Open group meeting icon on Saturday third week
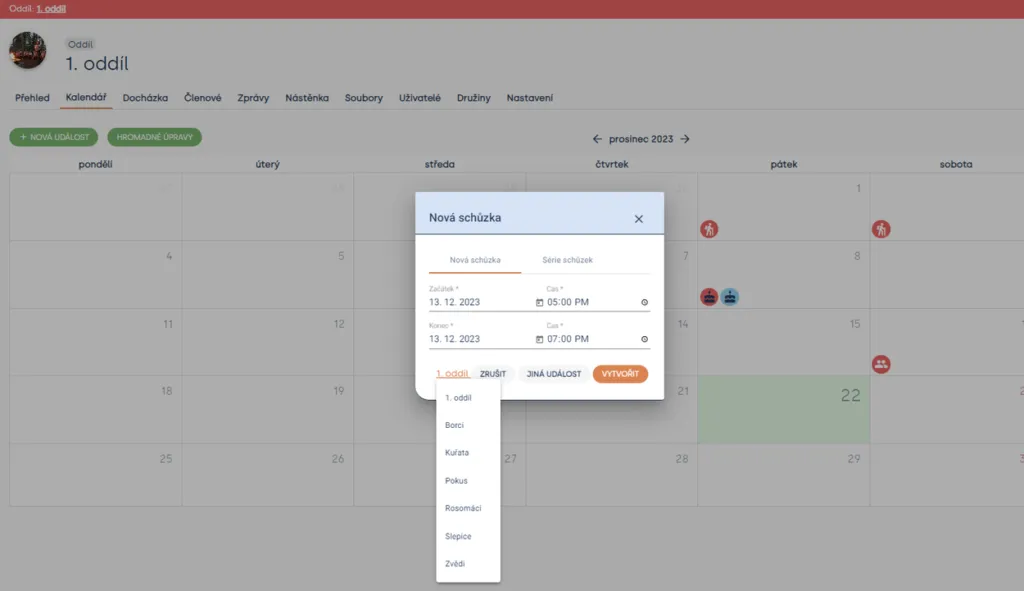This screenshot has width=1024, height=591. tap(881, 364)
